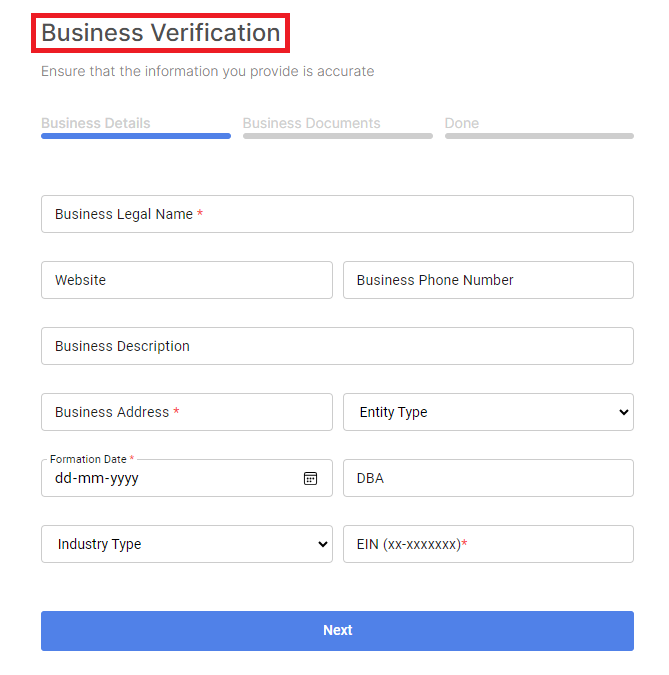Viewport: 669px width, 675px height.
Task: Focus the Website input field
Action: point(187,280)
